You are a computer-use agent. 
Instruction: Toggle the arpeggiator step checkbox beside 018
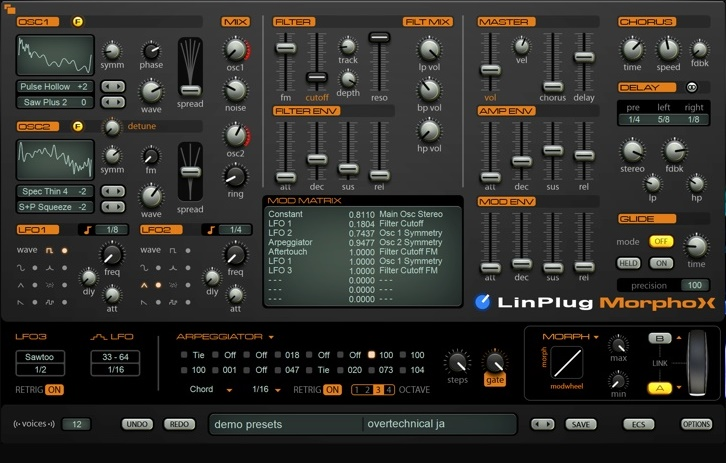pos(278,355)
